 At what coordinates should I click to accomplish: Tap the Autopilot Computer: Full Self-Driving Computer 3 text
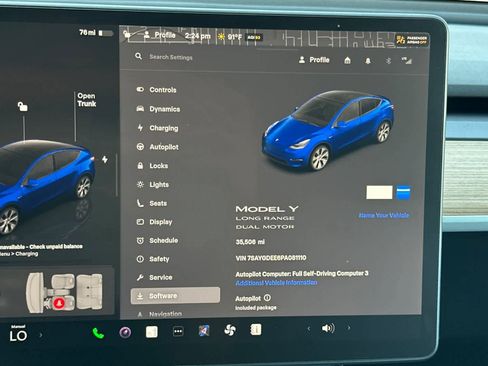302,274
